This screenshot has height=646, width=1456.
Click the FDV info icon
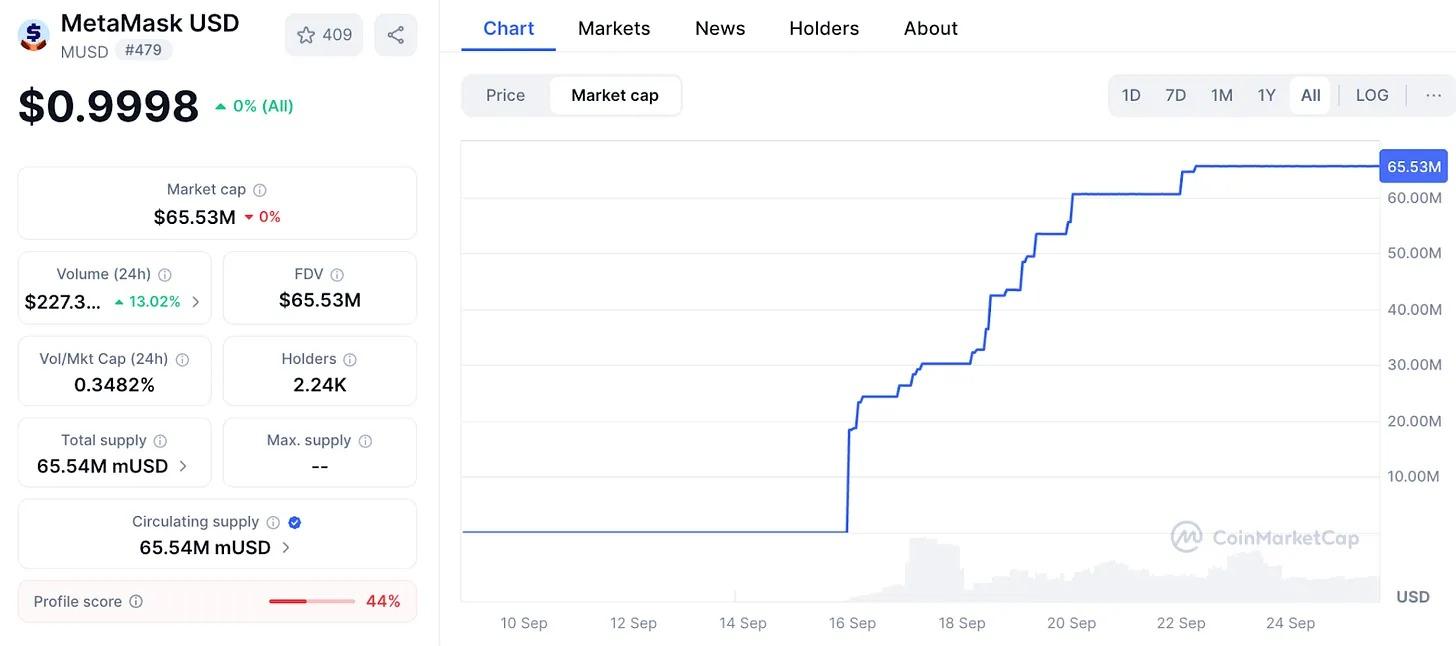(335, 273)
